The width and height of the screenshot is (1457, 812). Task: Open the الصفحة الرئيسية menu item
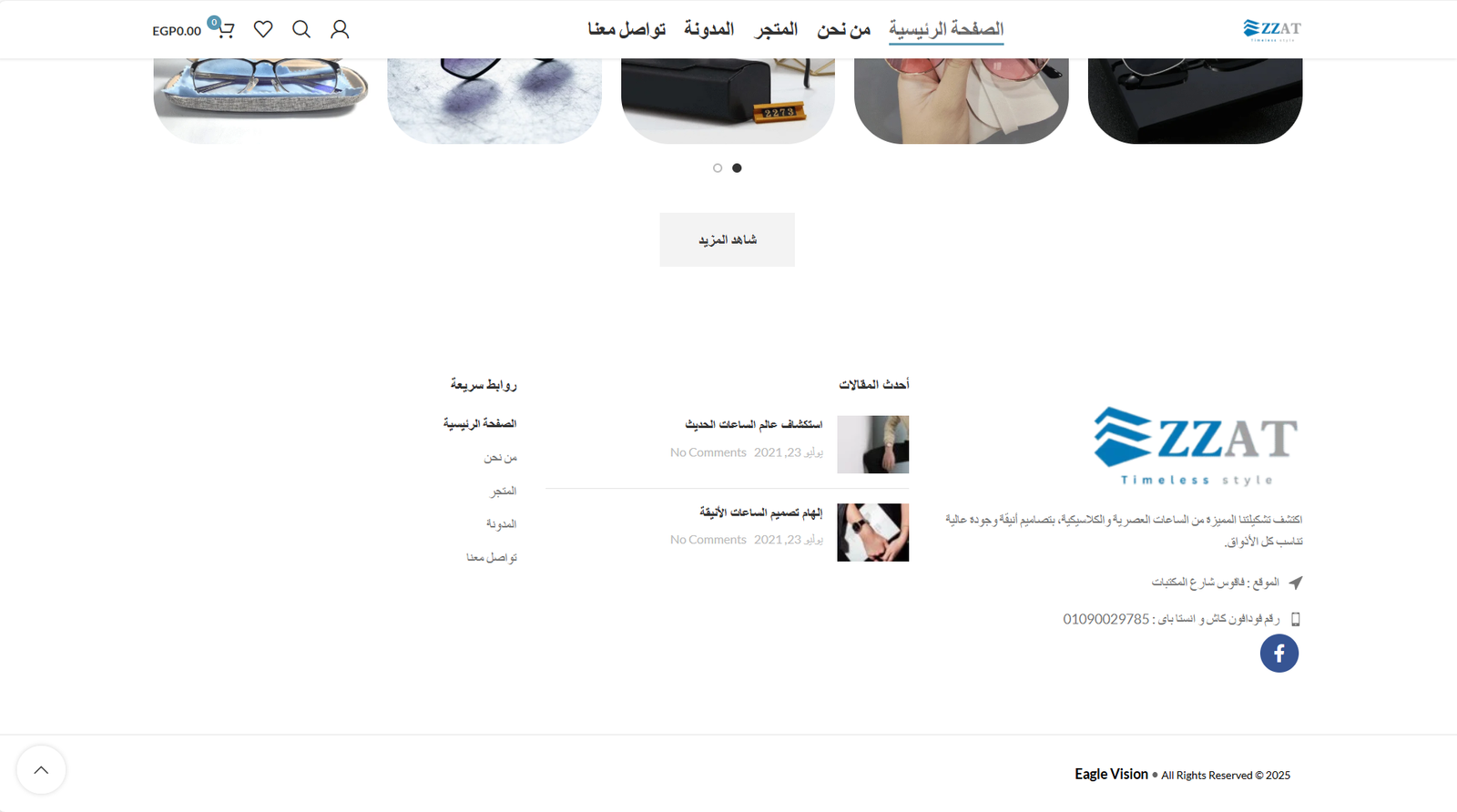pos(946,29)
